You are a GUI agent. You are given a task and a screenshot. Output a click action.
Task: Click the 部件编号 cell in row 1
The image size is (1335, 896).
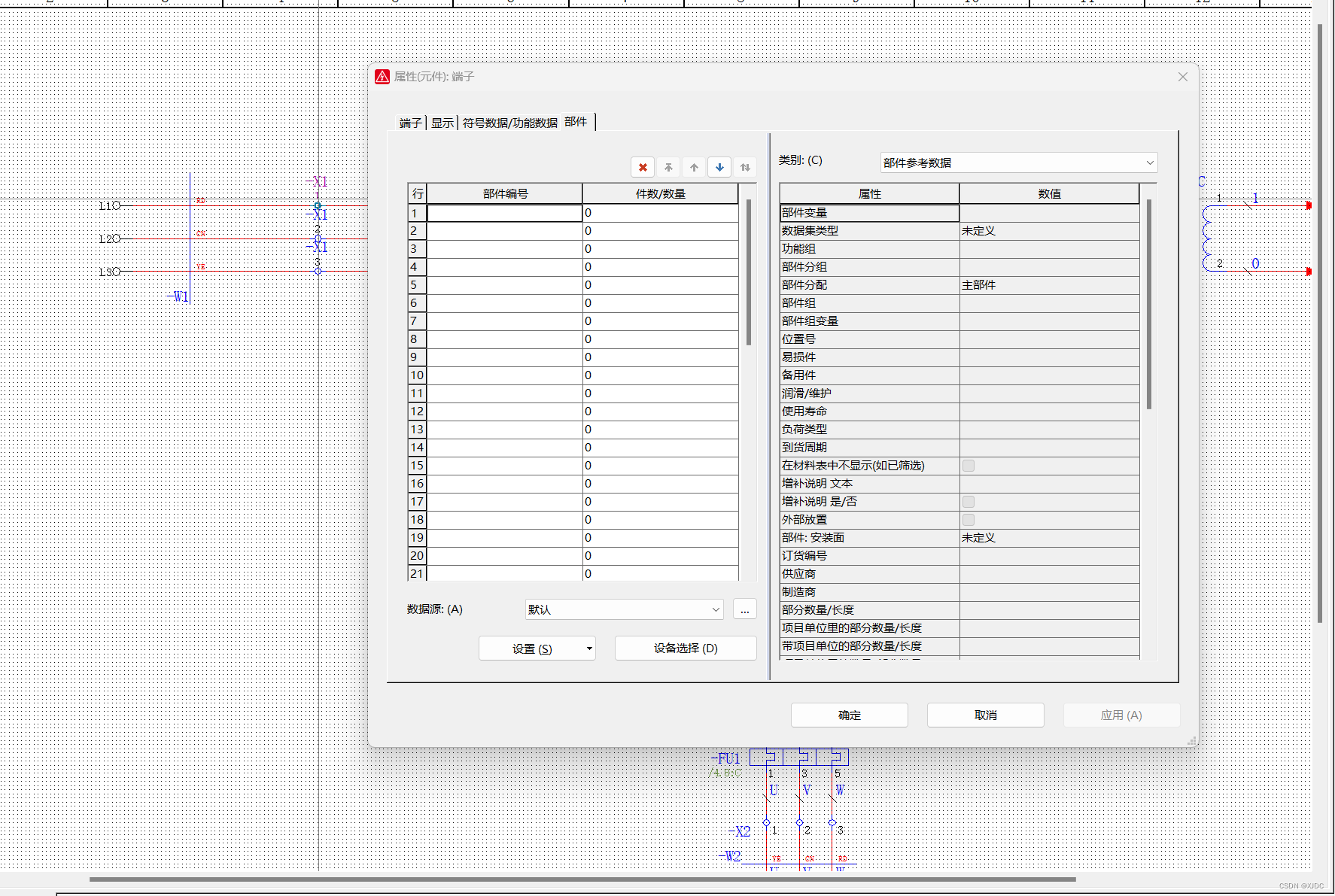[x=504, y=213]
